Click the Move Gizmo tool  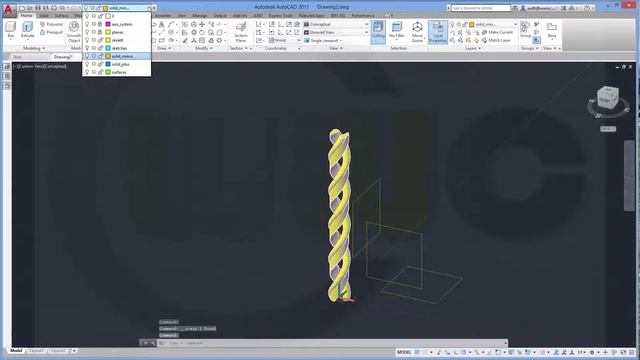417,32
